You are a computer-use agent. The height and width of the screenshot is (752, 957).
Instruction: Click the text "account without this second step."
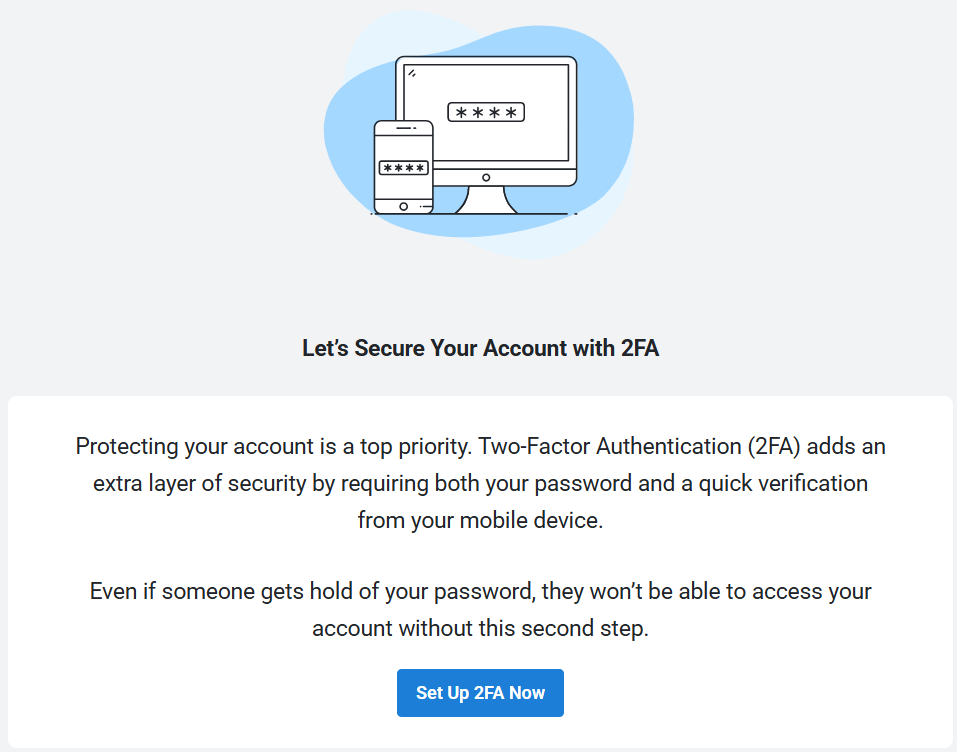point(480,628)
